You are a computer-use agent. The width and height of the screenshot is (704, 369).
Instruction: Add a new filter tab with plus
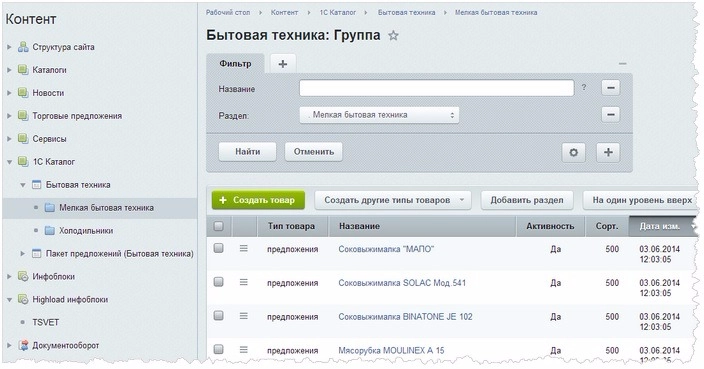point(283,64)
